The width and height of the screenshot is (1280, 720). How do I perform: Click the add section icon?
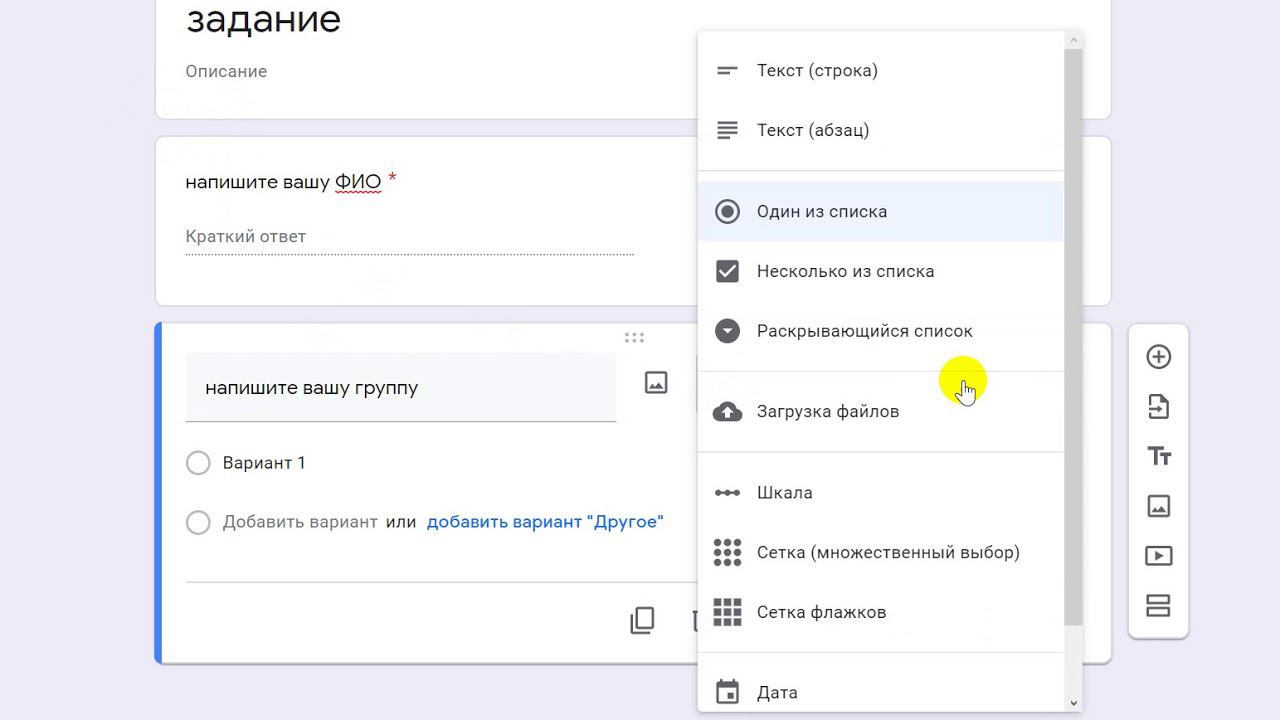1158,606
